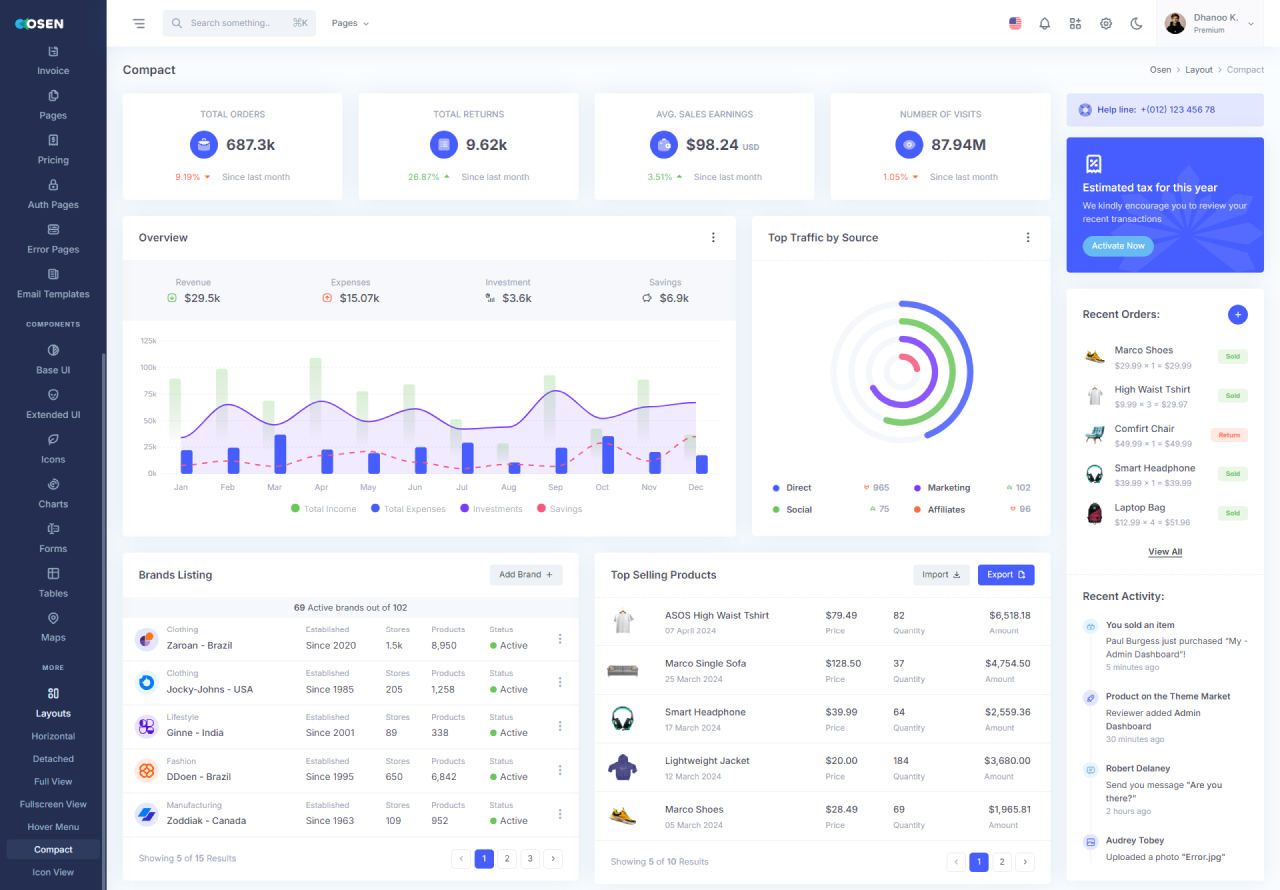Viewport: 1280px width, 890px height.
Task: Toggle the sidebar hamburger menu icon
Action: [139, 23]
